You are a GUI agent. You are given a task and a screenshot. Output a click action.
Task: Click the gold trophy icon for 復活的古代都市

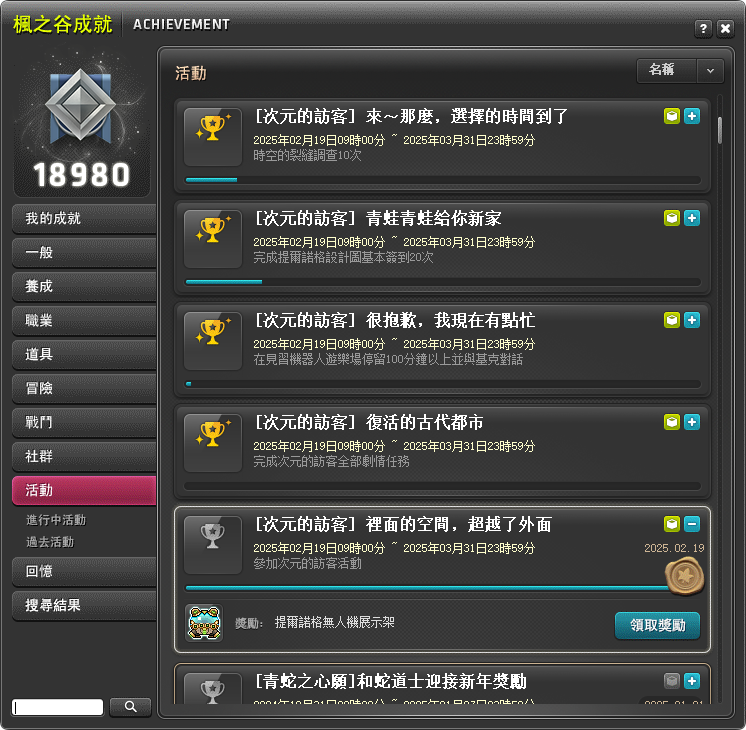tap(213, 443)
